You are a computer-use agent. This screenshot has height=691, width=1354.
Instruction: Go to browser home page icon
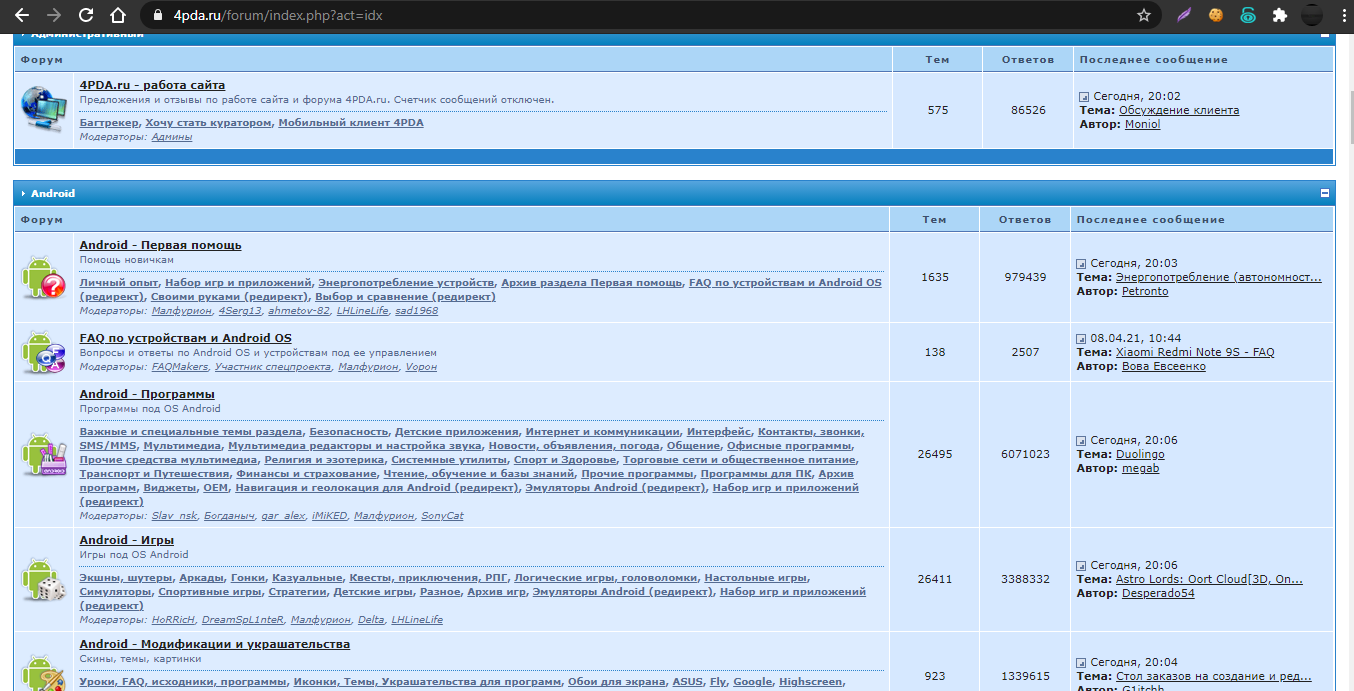[x=118, y=15]
